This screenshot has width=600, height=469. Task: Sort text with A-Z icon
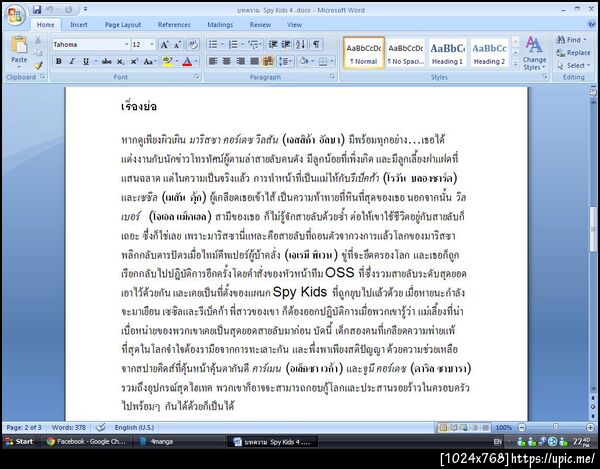coord(300,44)
